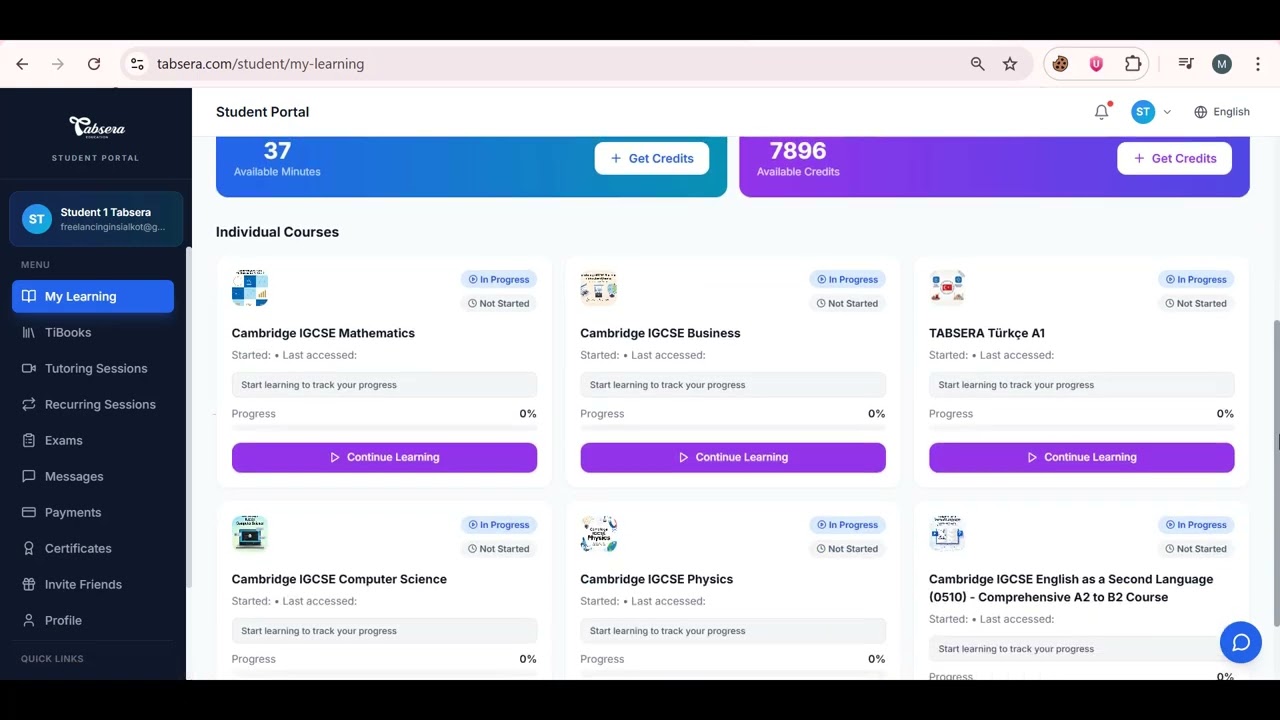1280x720 pixels.
Task: Click Not Started badge on Business card
Action: (x=847, y=304)
